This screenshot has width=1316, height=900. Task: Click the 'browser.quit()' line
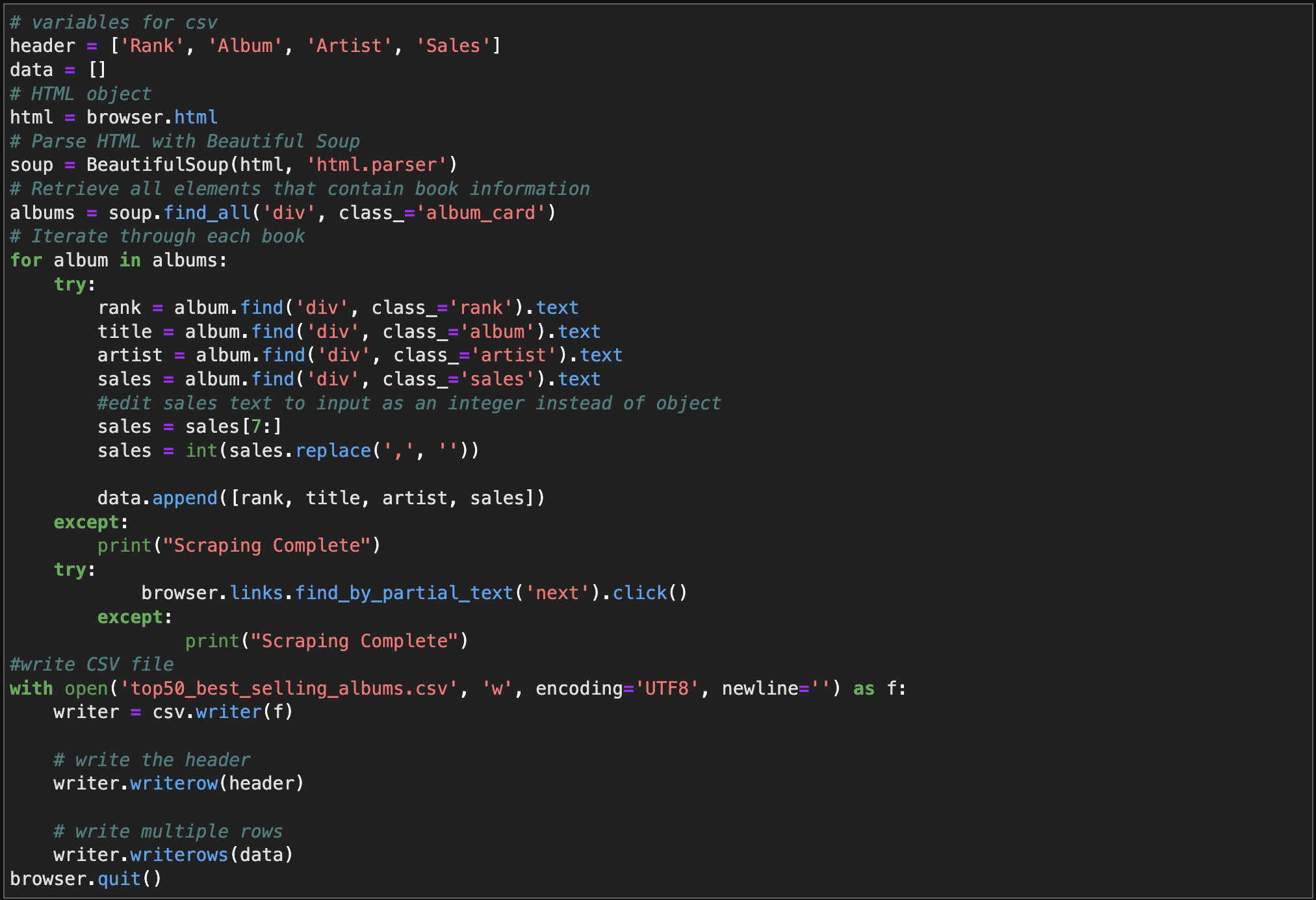point(86,879)
